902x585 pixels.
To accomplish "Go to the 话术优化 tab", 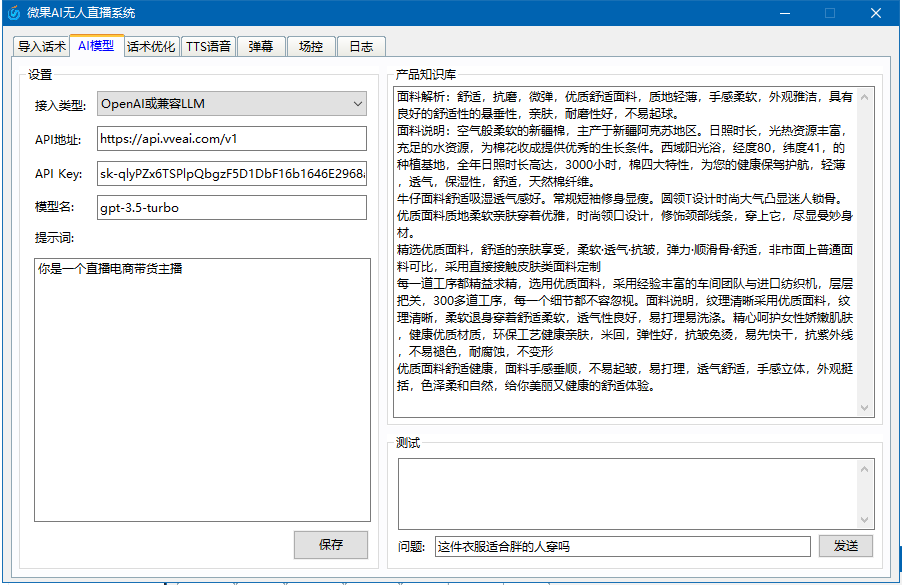I will 151,46.
